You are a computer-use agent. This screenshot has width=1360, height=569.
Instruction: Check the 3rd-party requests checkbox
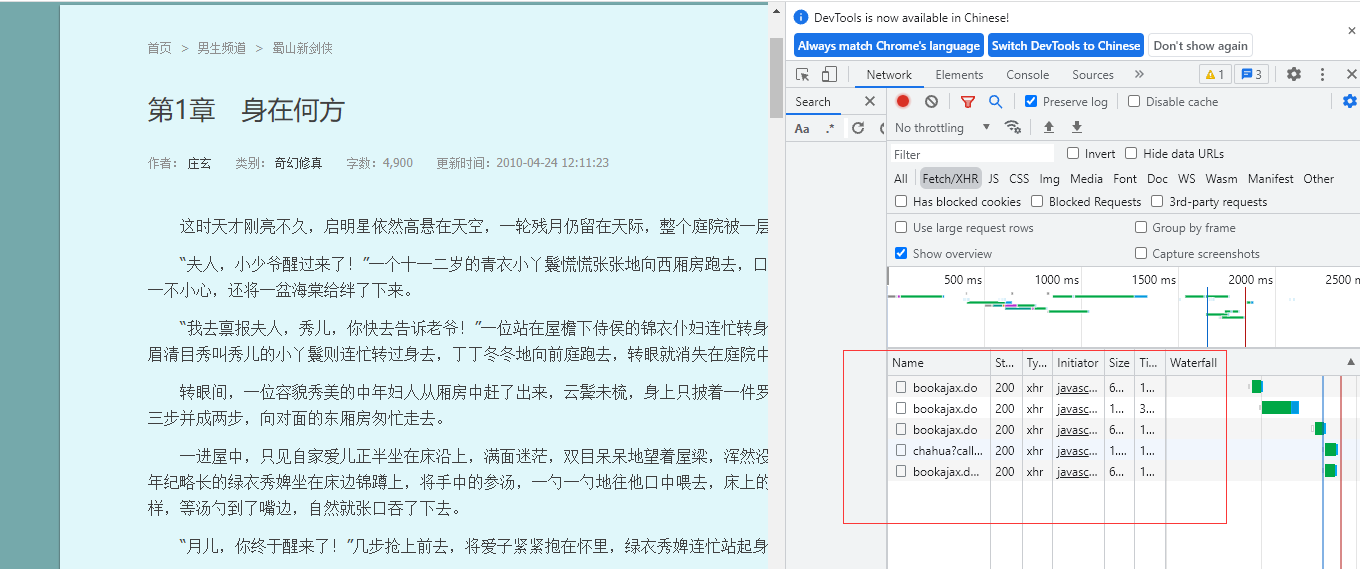1157,201
